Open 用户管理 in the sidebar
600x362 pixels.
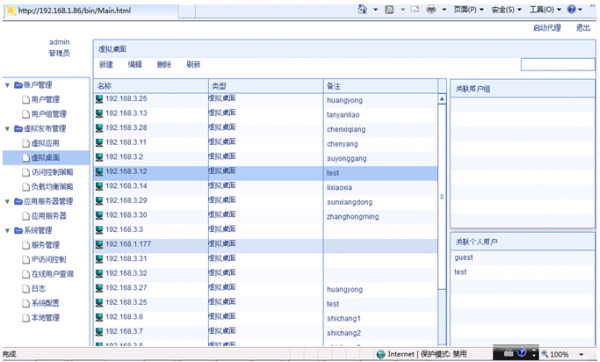(45, 99)
